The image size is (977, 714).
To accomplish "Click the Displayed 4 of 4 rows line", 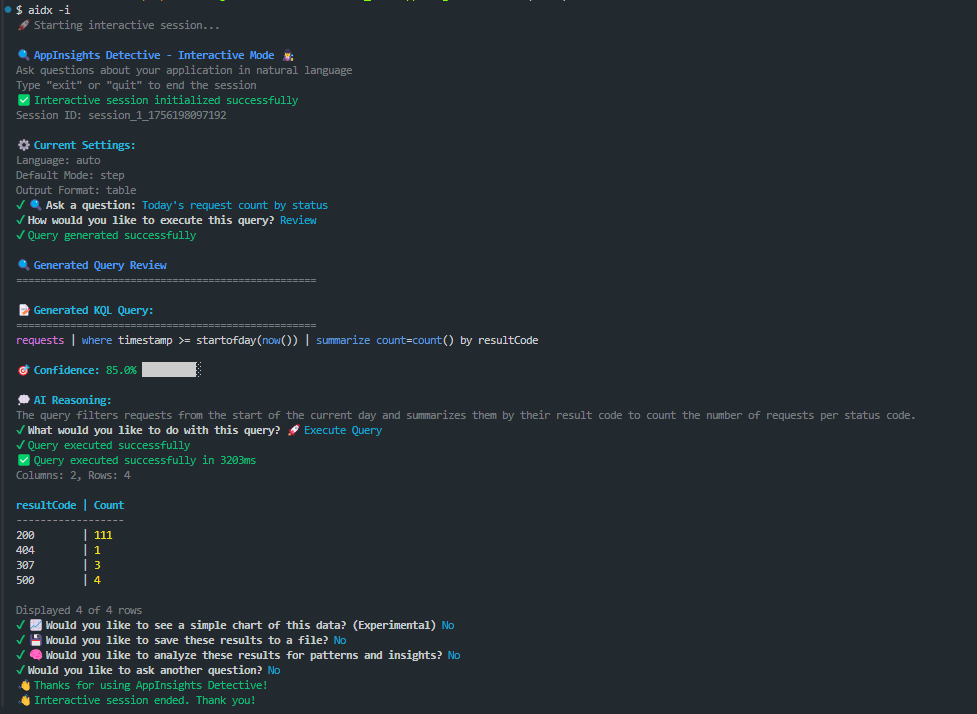I will (x=79, y=610).
